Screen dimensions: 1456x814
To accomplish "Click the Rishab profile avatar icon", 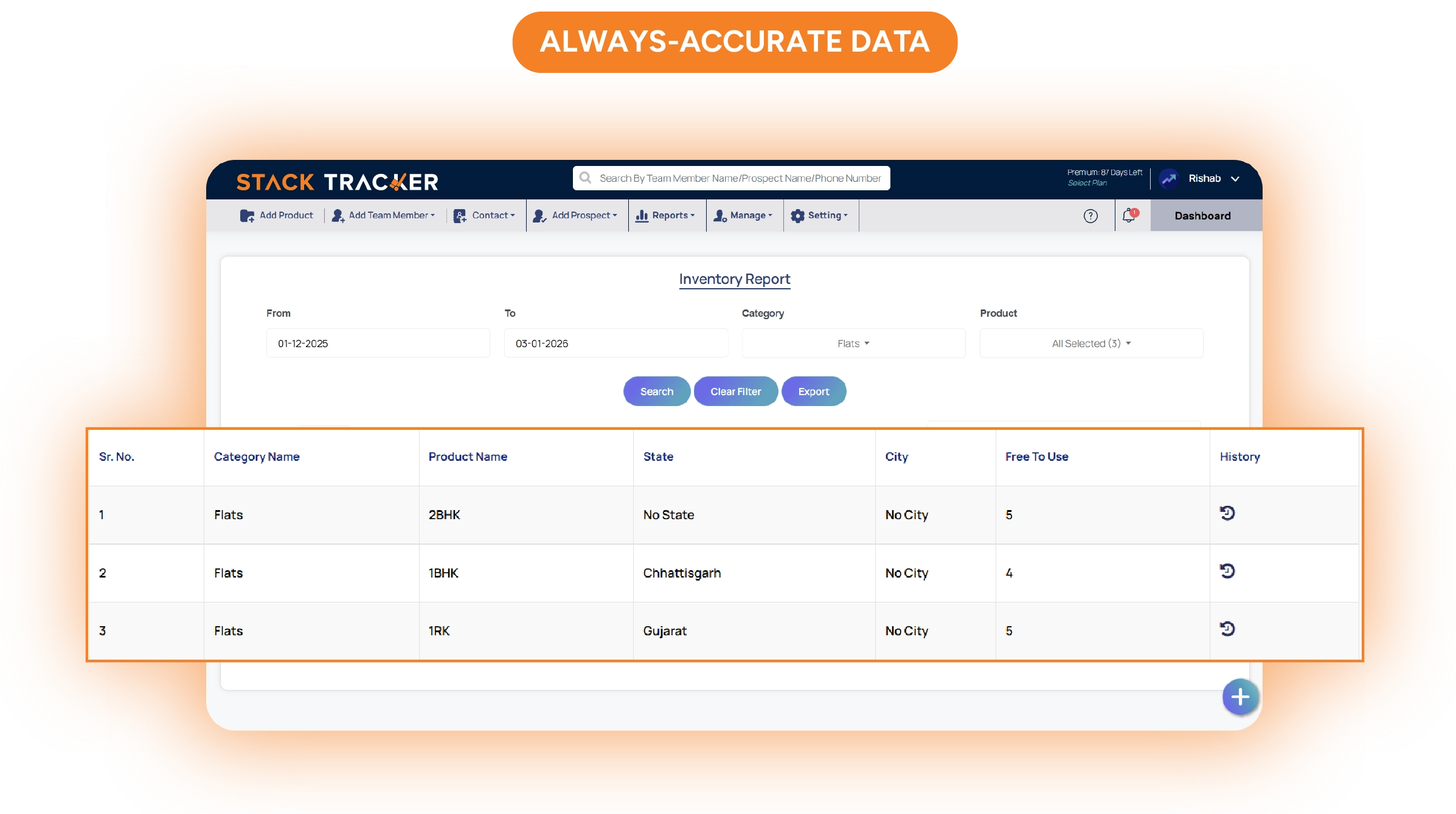I will click(x=1169, y=179).
